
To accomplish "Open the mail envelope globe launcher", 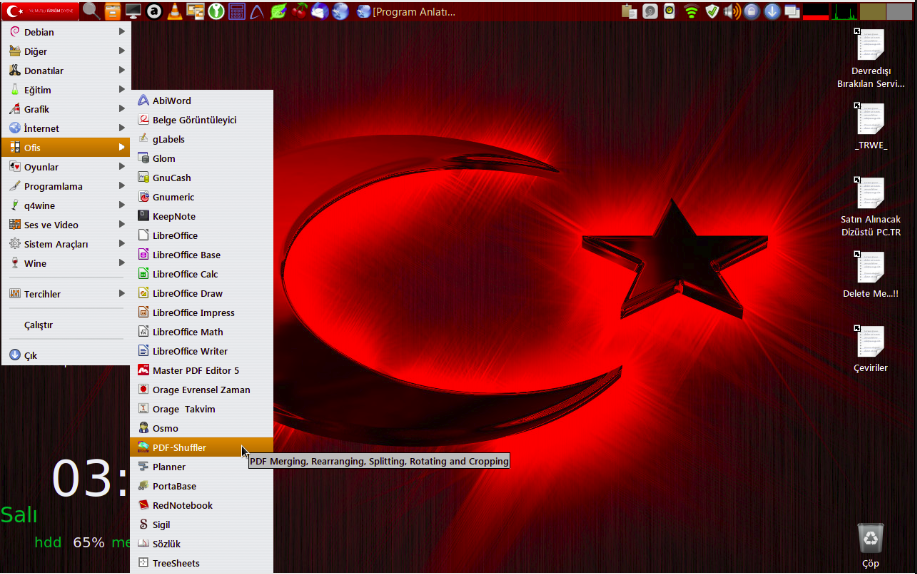I will (319, 11).
